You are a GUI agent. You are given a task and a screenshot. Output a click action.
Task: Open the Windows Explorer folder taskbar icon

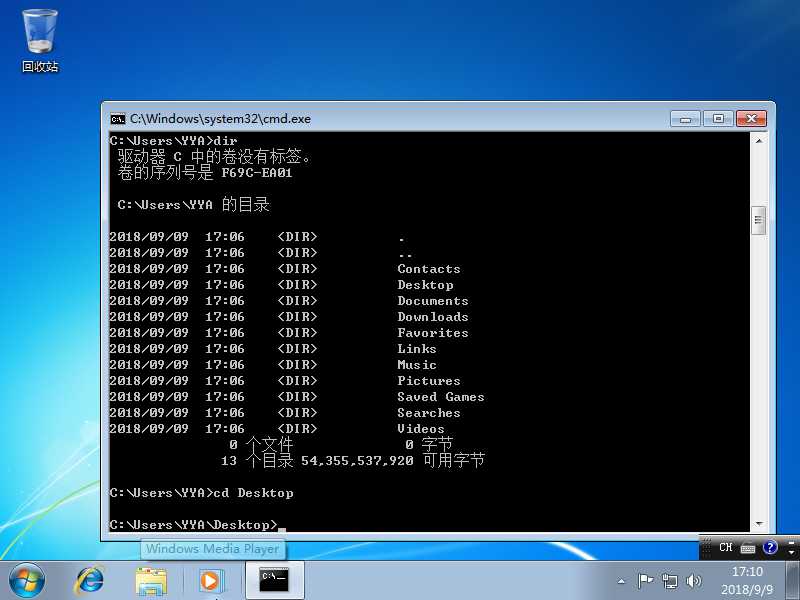(151, 581)
